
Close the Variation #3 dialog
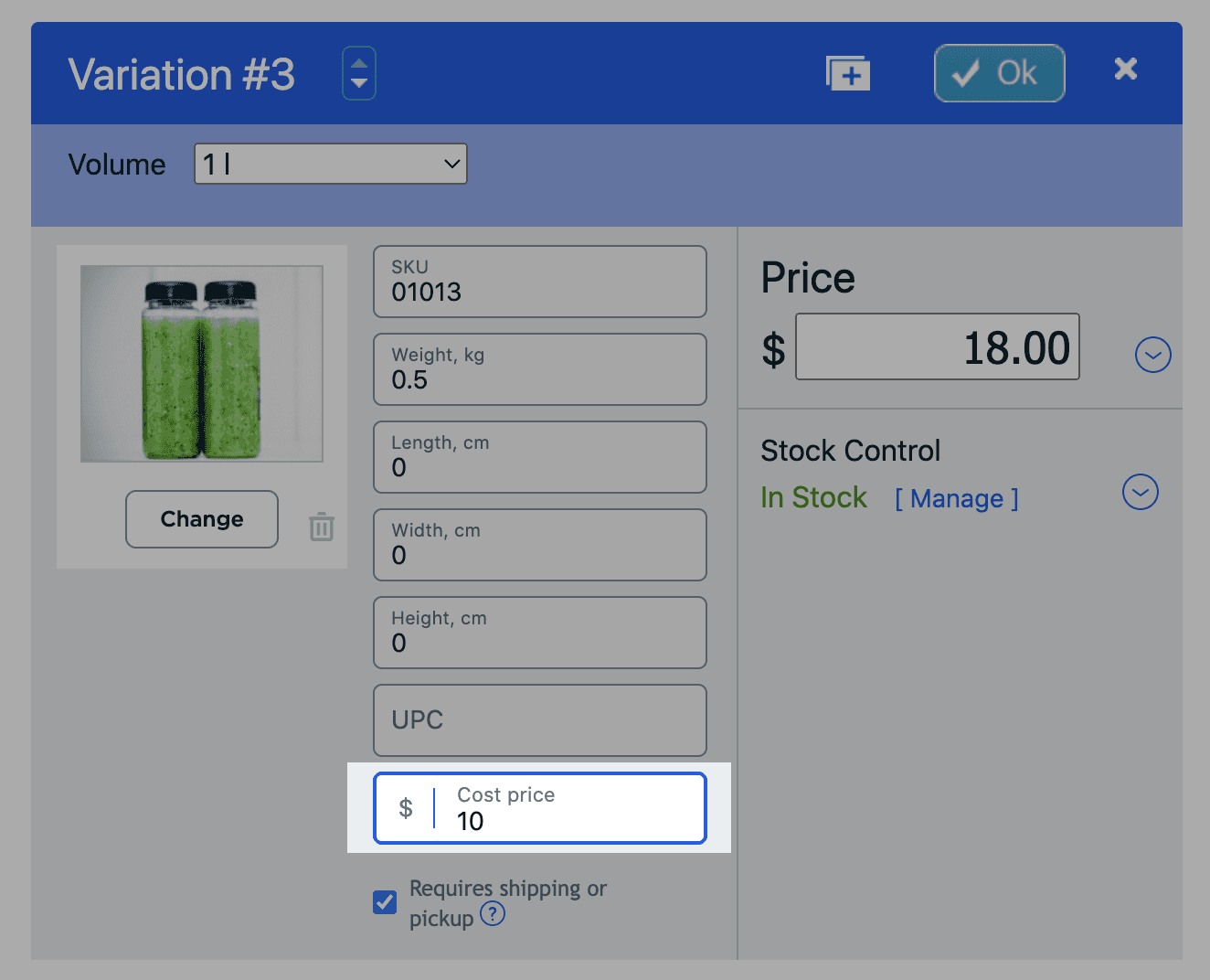pyautogui.click(x=1126, y=69)
